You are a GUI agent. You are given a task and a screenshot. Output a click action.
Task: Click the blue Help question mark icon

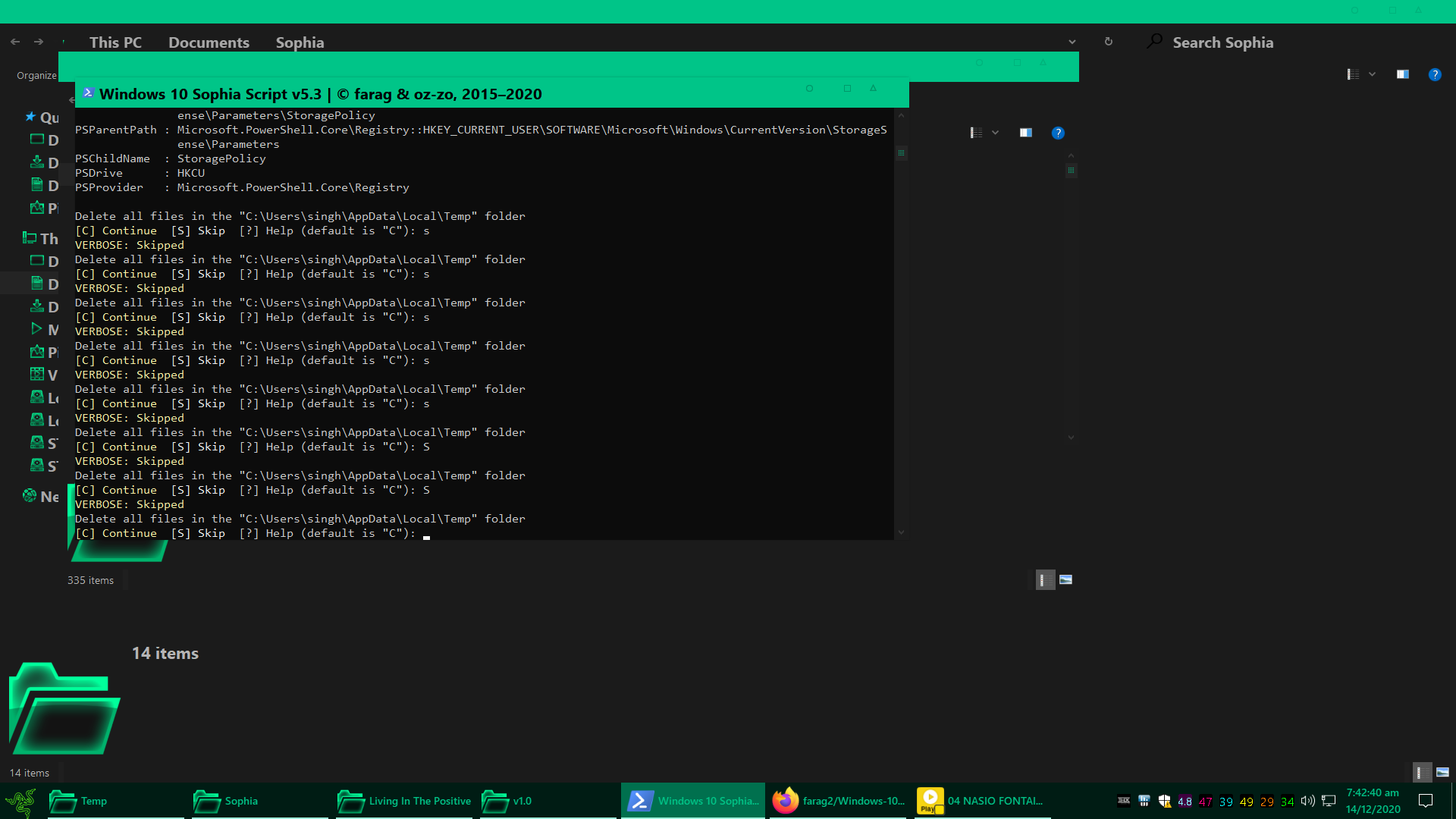pos(1436,74)
